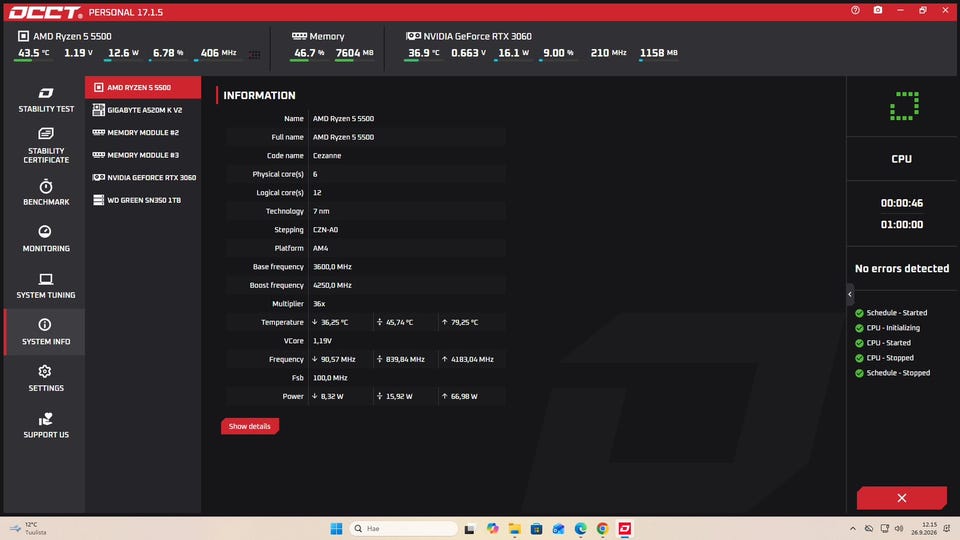960x540 pixels.
Task: Click the taskbar search box
Action: pyautogui.click(x=404, y=528)
